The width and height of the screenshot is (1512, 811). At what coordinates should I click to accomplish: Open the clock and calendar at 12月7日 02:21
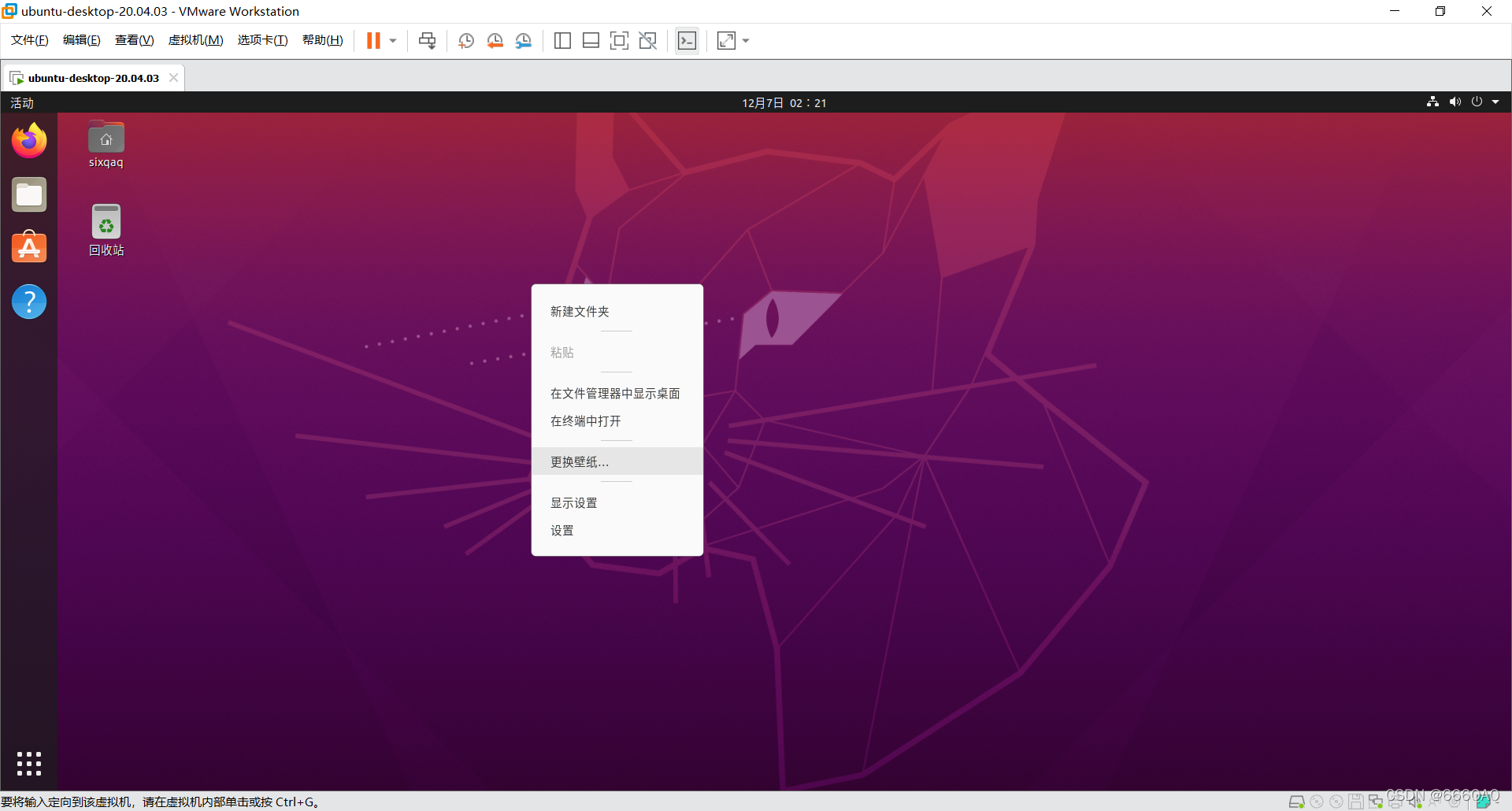tap(784, 102)
